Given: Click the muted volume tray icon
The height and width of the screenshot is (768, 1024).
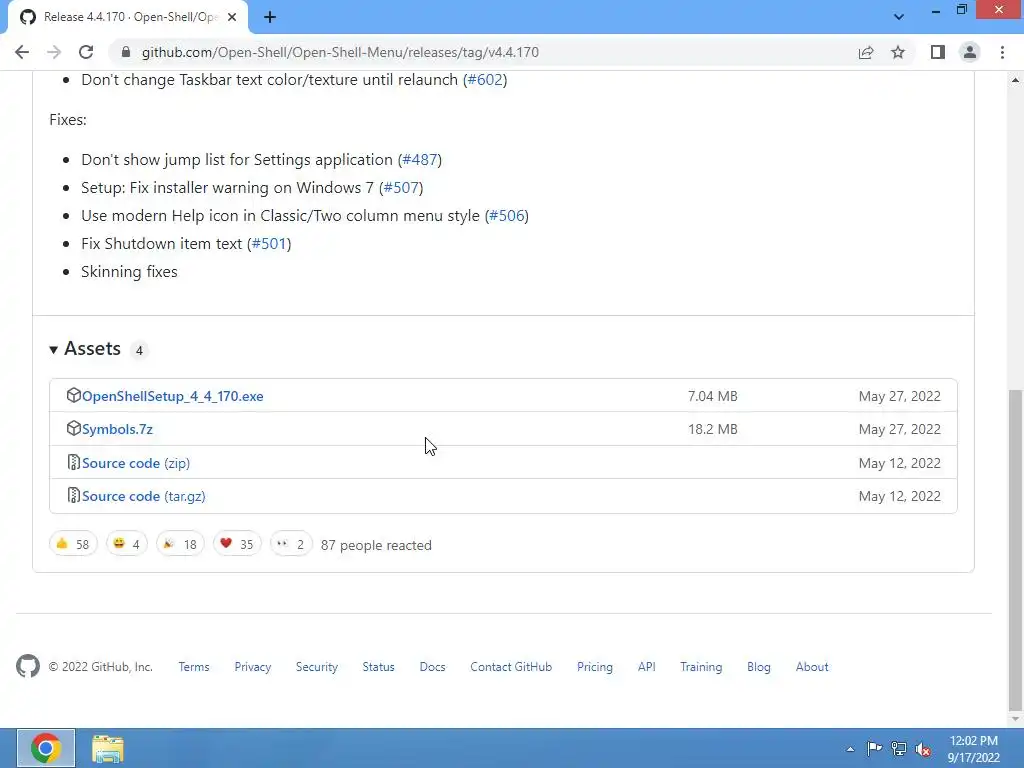Looking at the screenshot, I should pos(923,749).
